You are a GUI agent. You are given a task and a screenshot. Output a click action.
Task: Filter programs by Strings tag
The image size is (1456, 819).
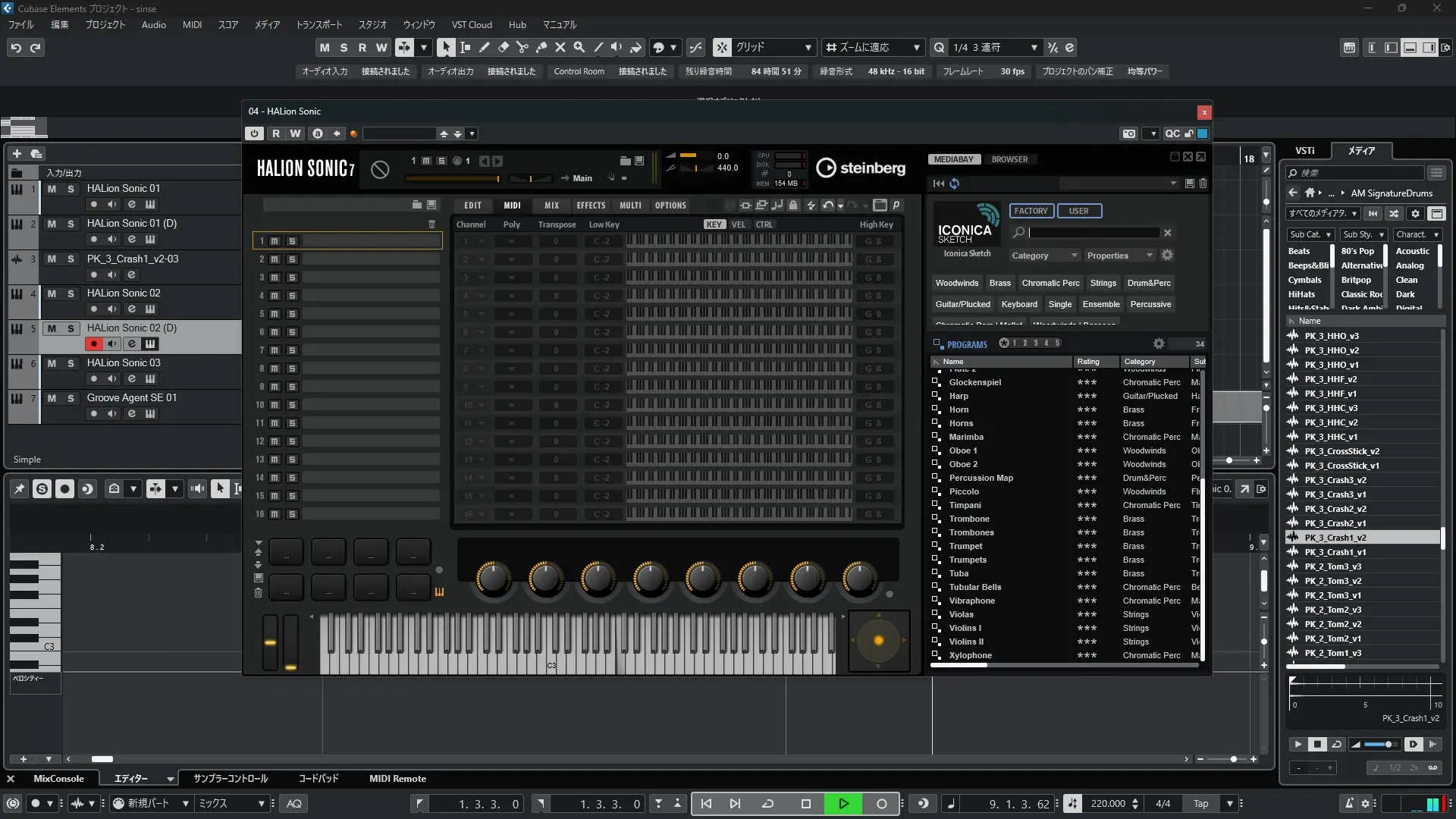[1103, 283]
